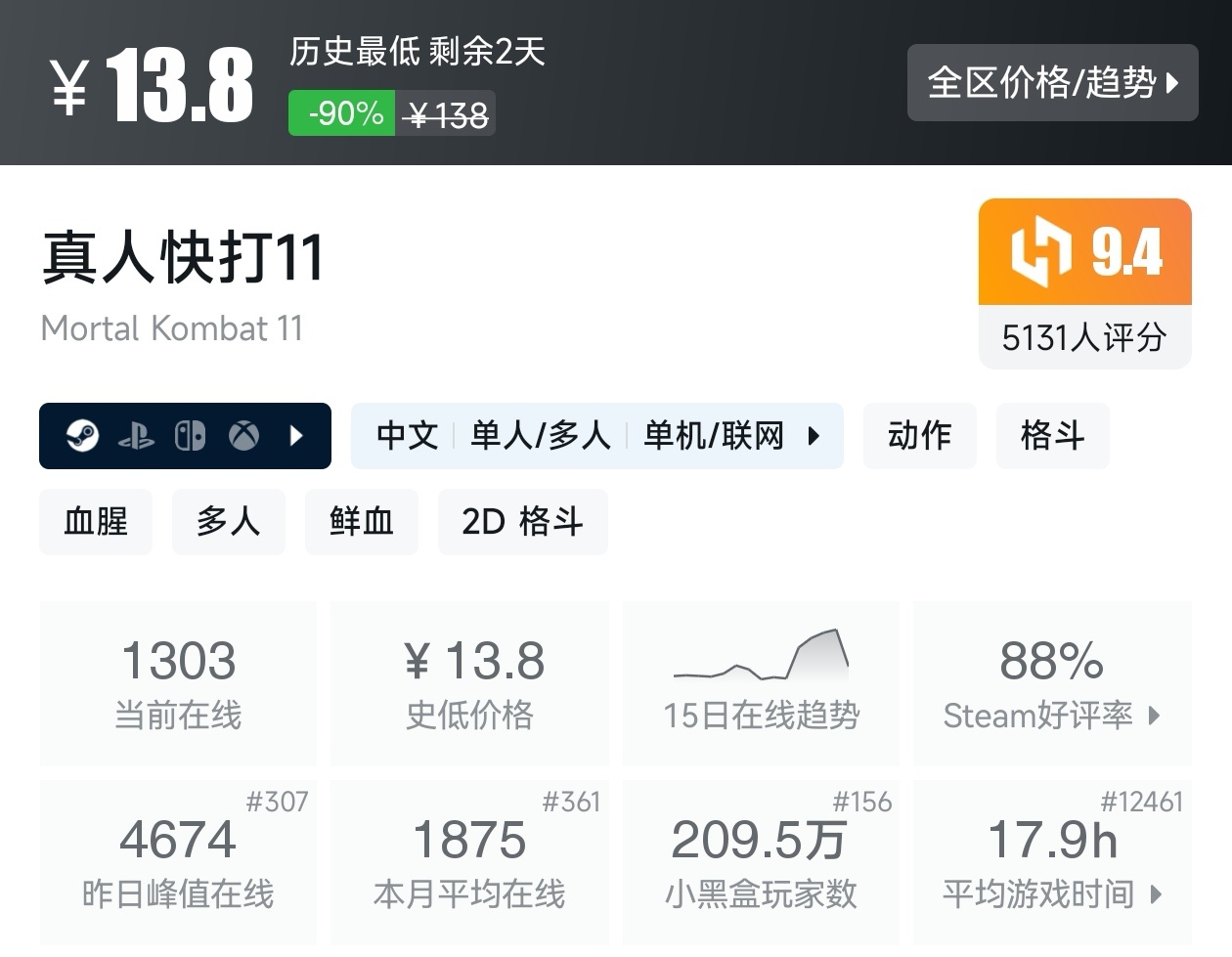Click the #361 rank label
1232x957 pixels.
pyautogui.click(x=571, y=803)
